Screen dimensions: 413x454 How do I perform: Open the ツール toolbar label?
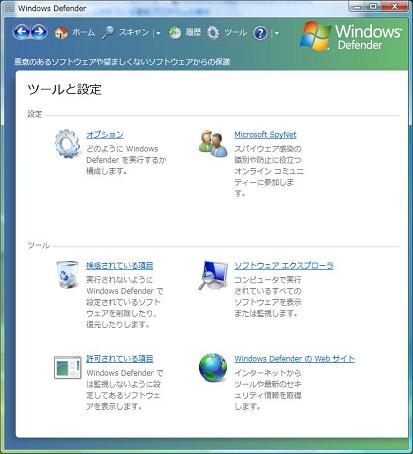236,32
